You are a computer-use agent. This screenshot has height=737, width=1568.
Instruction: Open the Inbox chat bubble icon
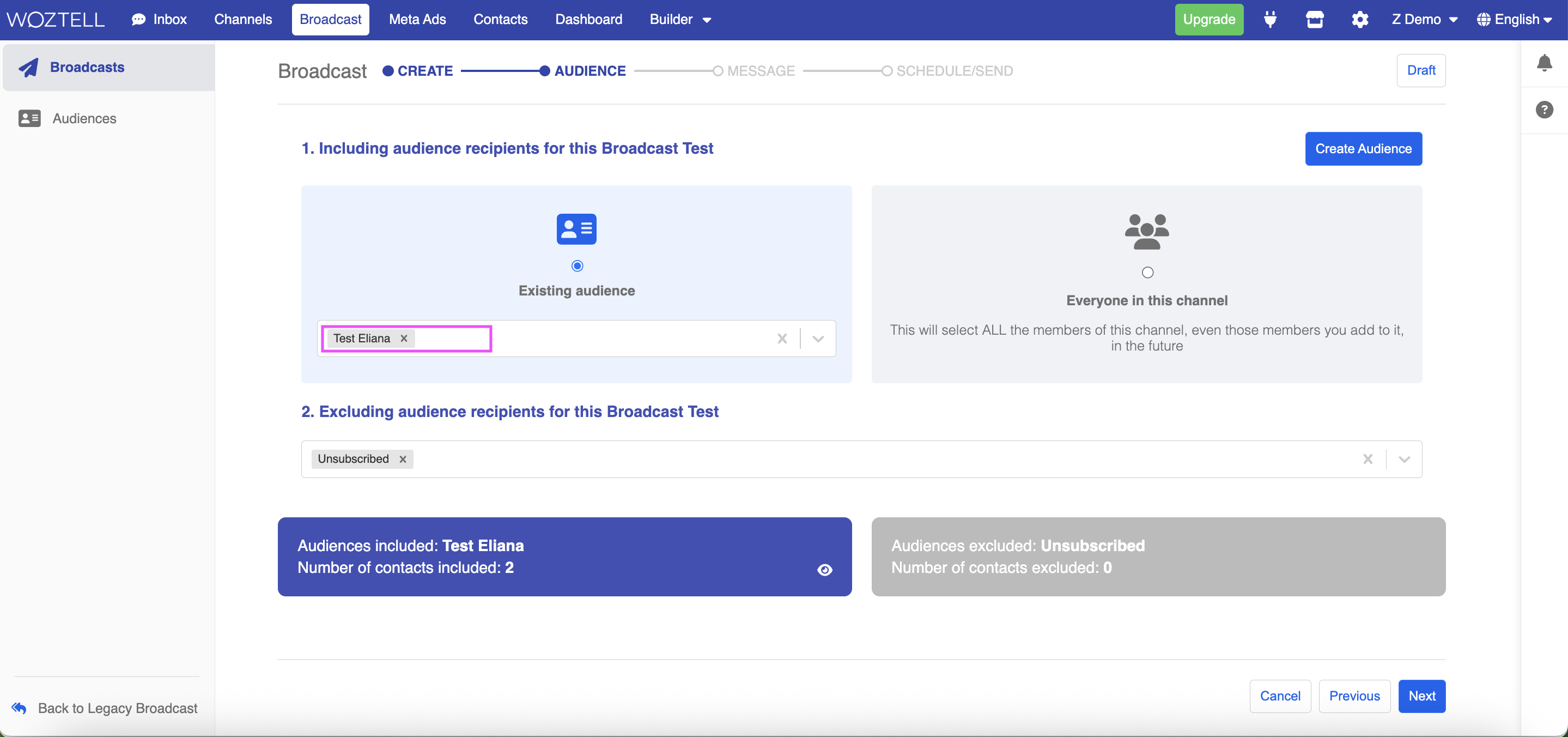tap(139, 20)
